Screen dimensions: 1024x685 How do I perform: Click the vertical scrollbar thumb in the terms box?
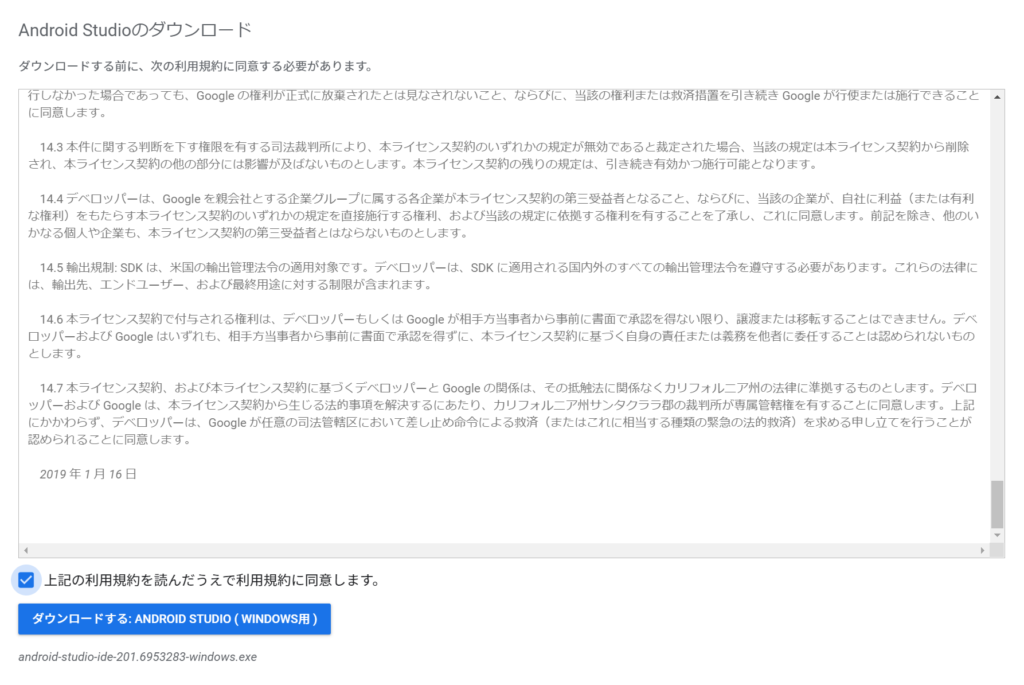click(997, 504)
